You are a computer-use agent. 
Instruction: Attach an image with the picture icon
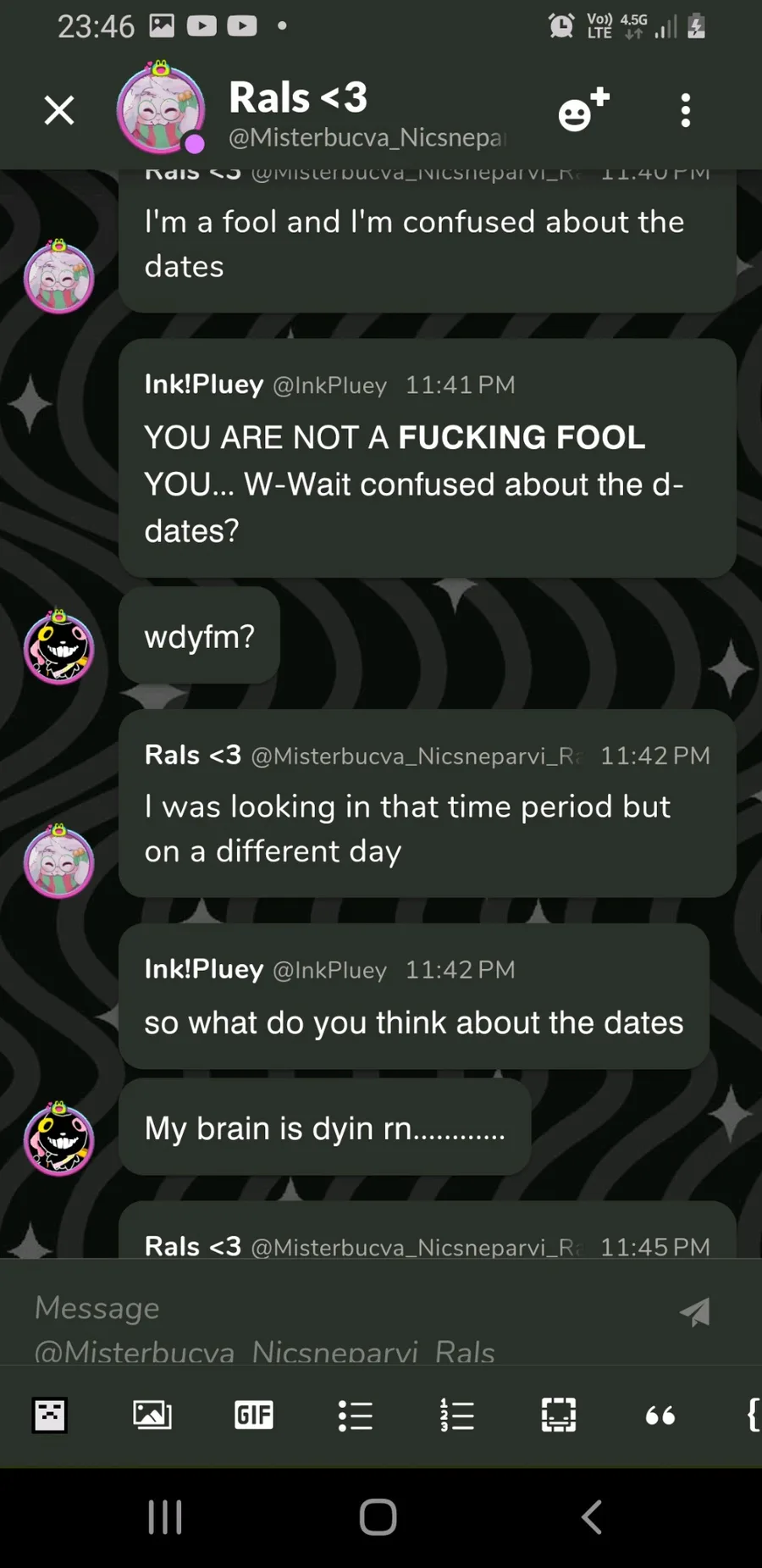[x=152, y=1415]
